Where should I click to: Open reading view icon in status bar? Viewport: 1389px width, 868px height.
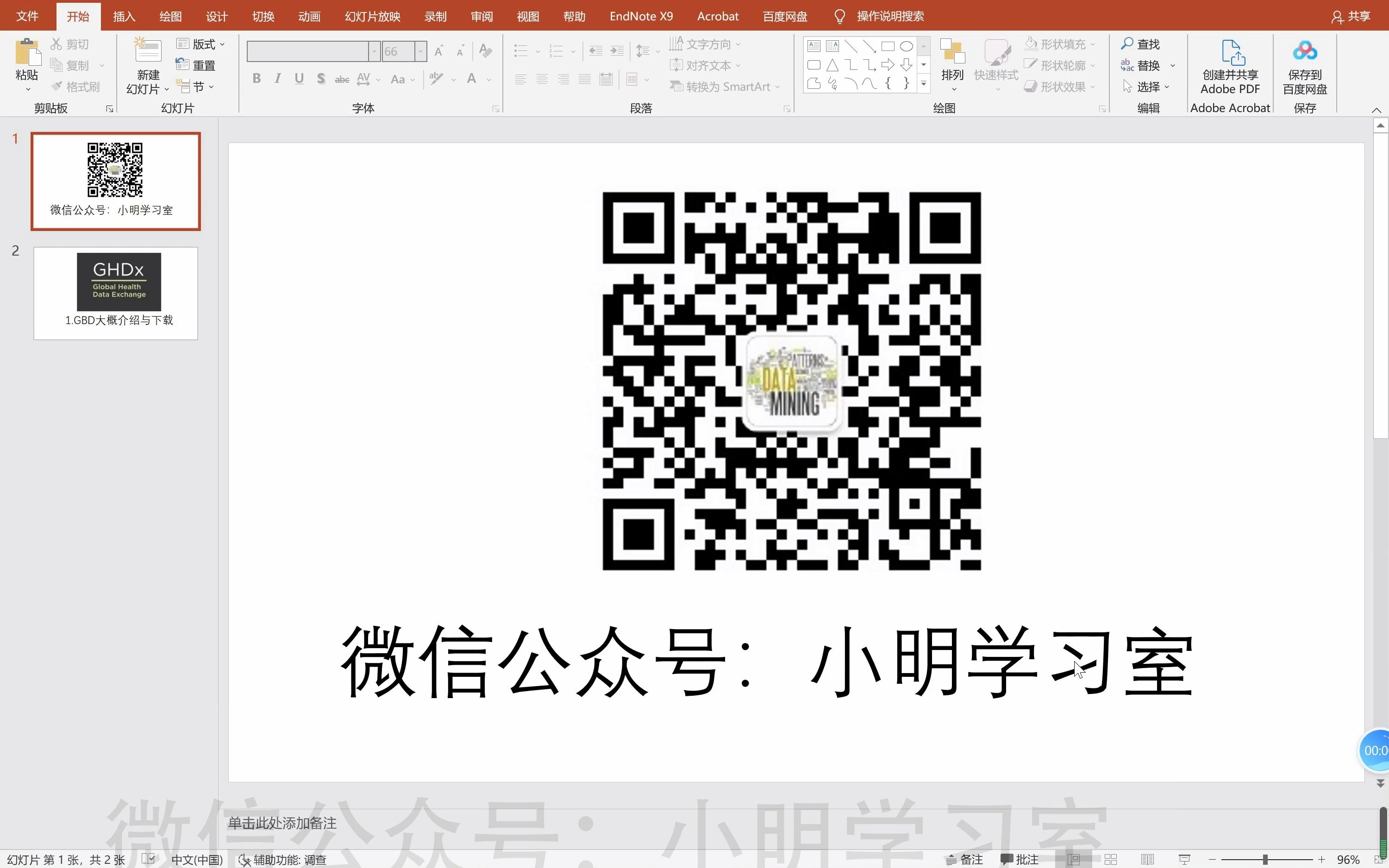[1147, 859]
